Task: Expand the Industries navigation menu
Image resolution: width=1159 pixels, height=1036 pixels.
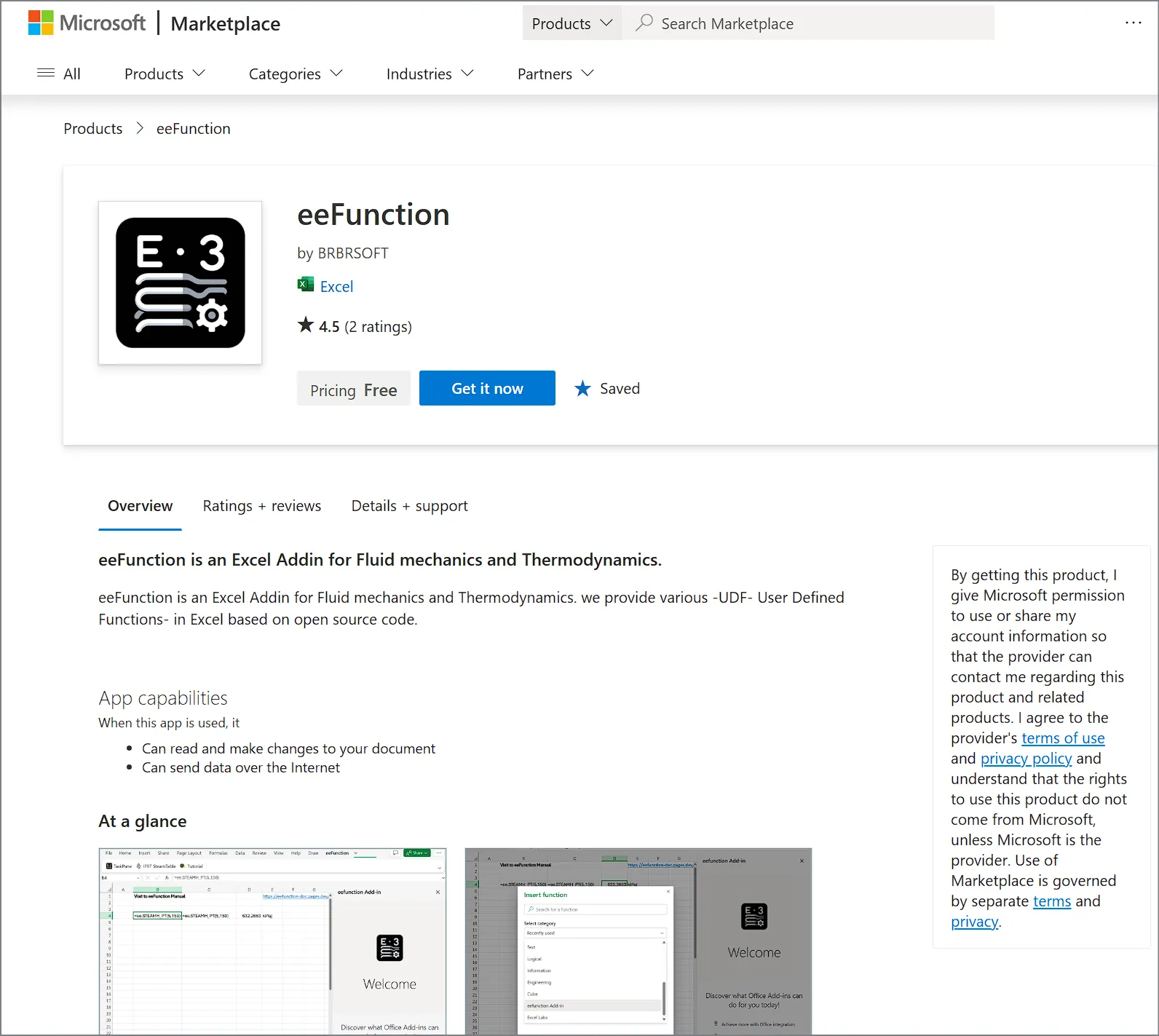Action: pyautogui.click(x=430, y=74)
